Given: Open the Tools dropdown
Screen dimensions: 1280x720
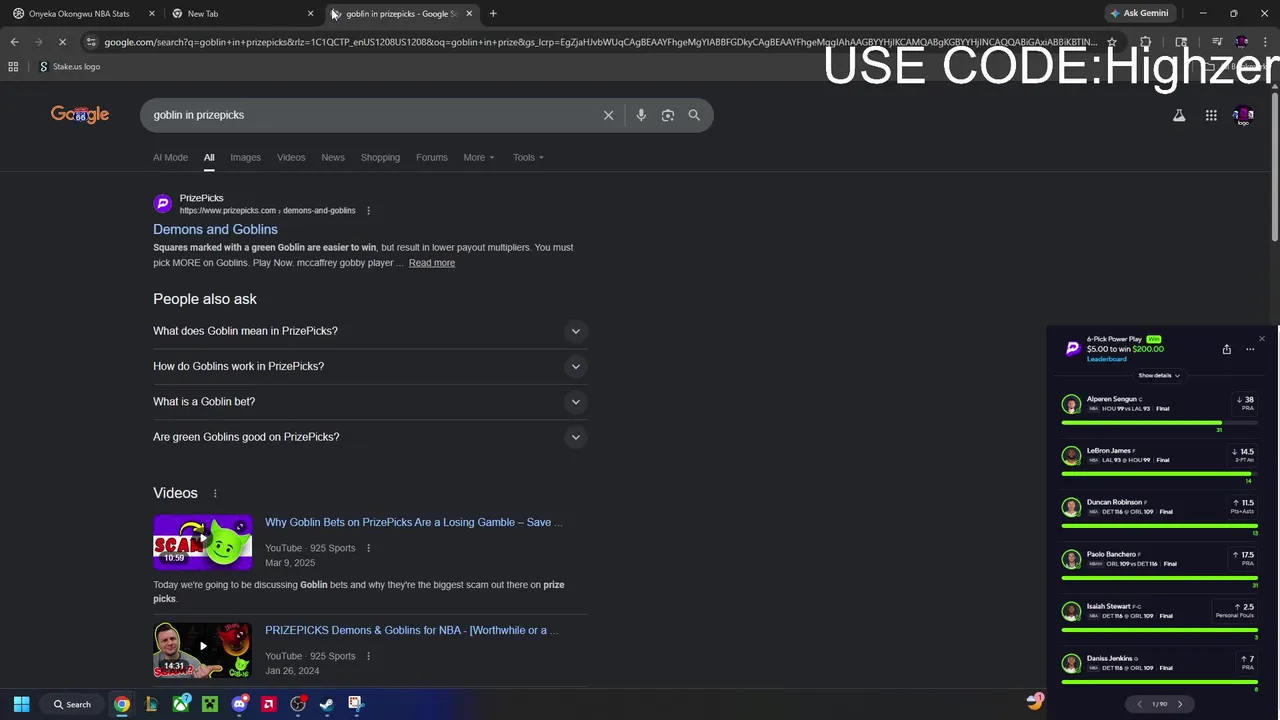Looking at the screenshot, I should pyautogui.click(x=528, y=157).
